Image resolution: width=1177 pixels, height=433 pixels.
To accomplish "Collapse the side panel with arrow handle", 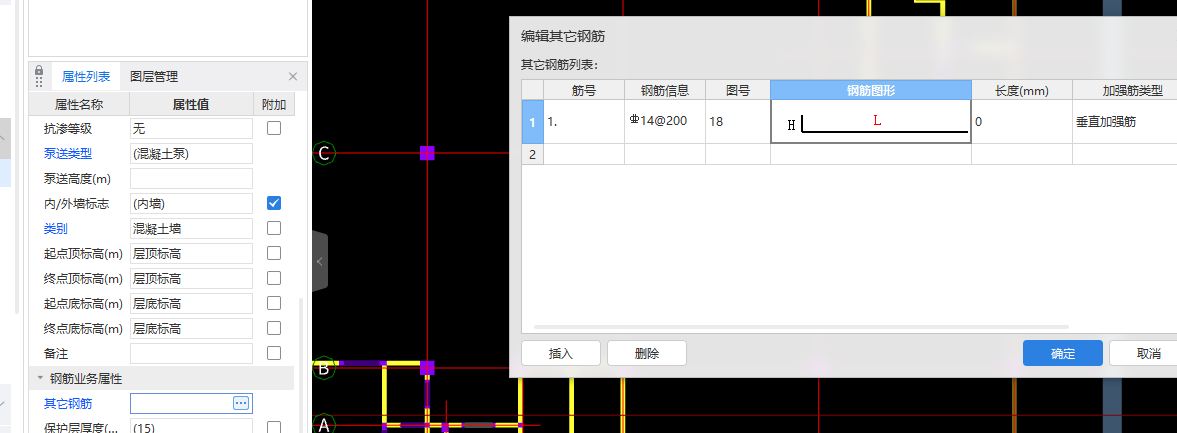I will coord(320,261).
